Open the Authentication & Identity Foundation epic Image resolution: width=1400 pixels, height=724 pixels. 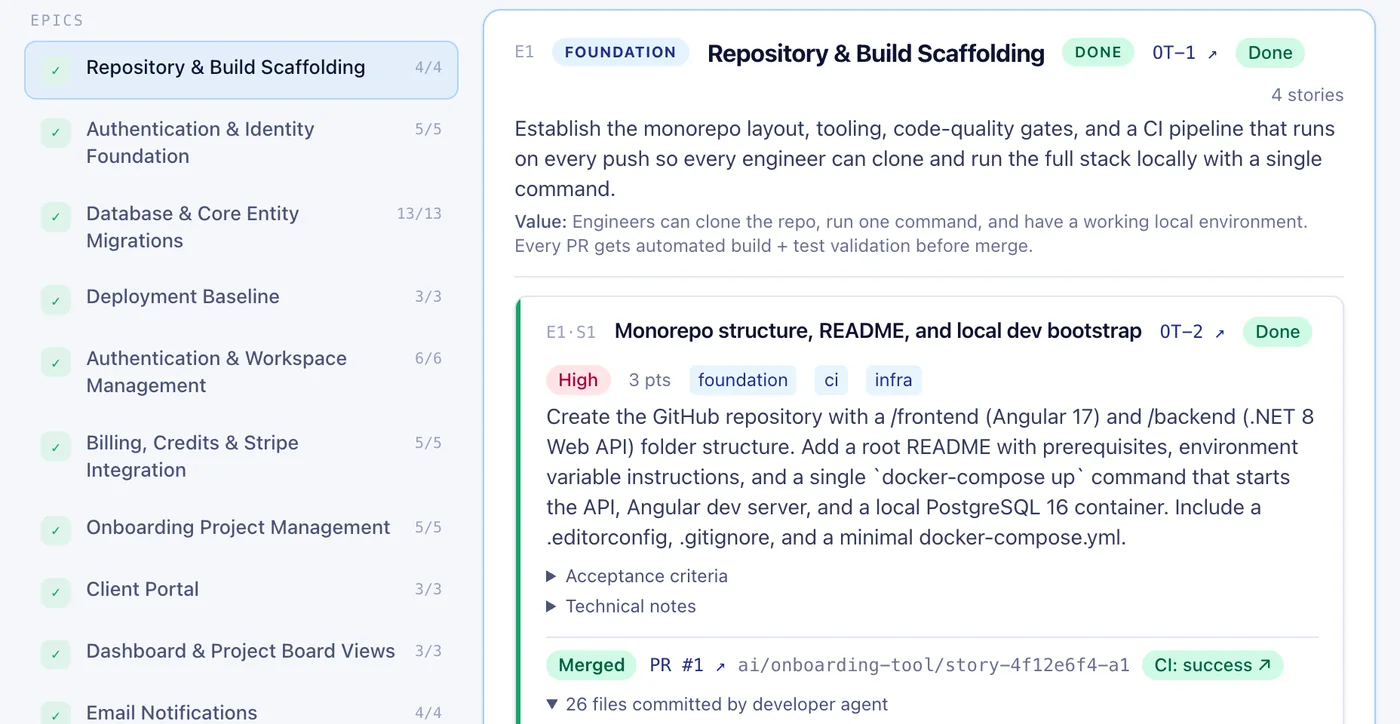coord(241,143)
